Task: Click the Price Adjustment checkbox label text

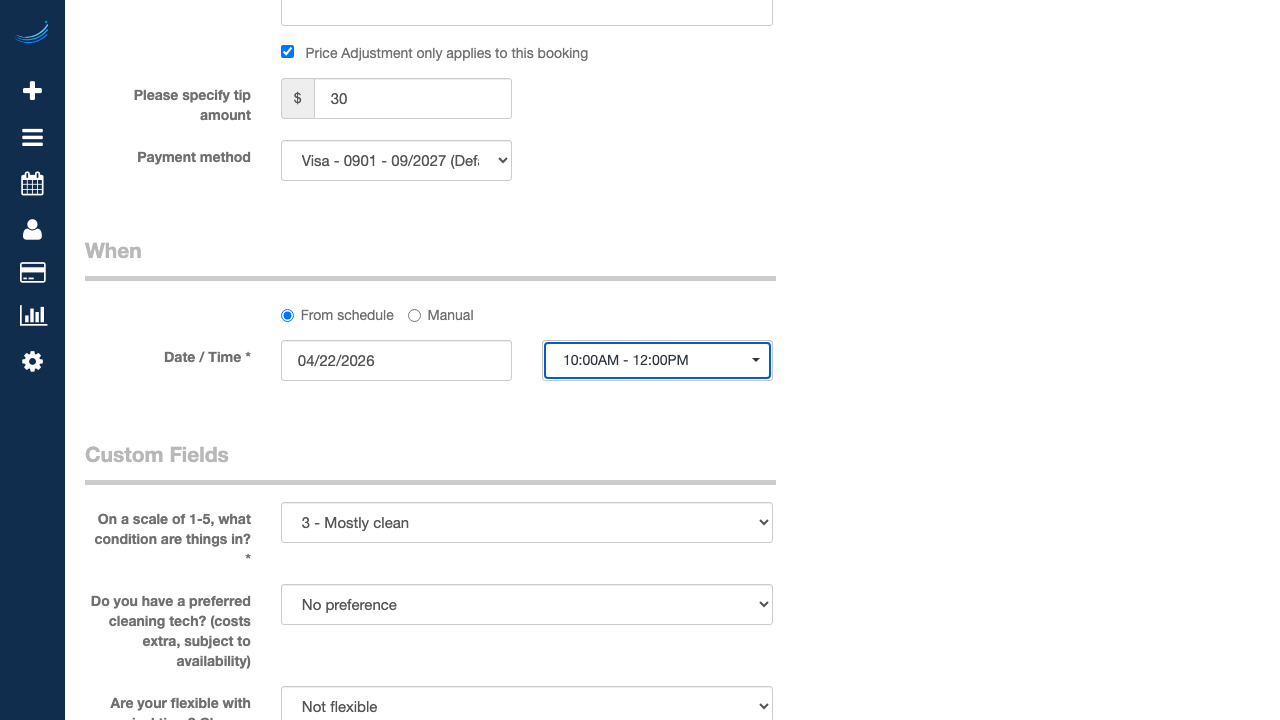Action: (446, 53)
